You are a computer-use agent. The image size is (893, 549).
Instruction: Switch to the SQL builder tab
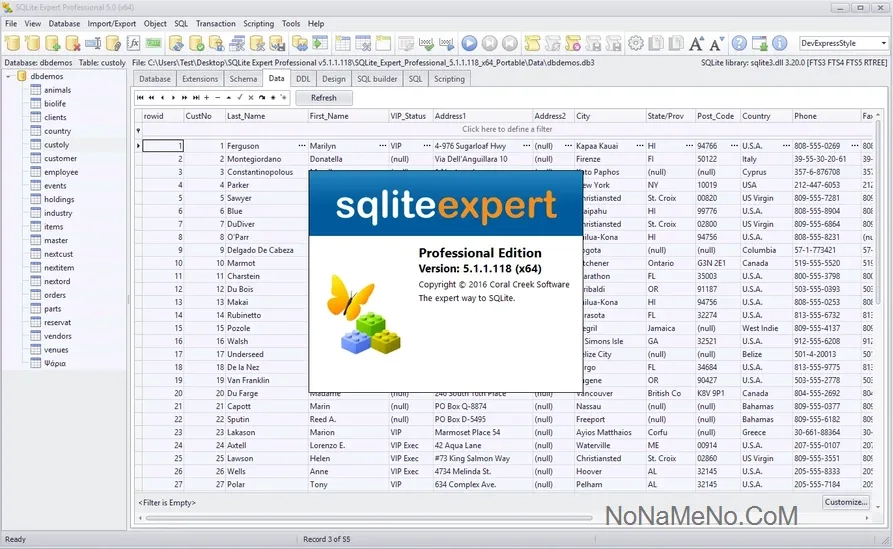point(376,79)
